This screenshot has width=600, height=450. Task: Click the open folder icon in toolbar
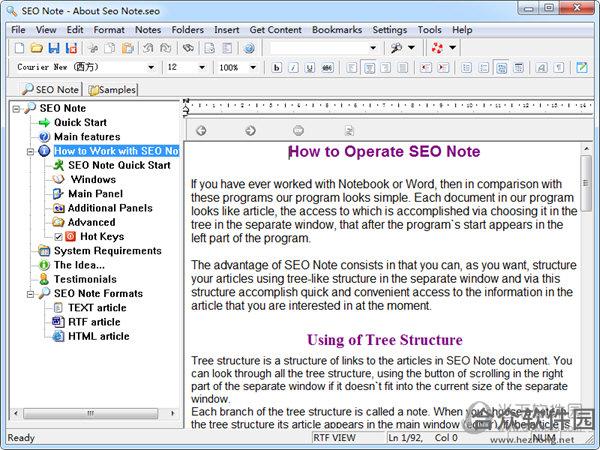[x=36, y=48]
